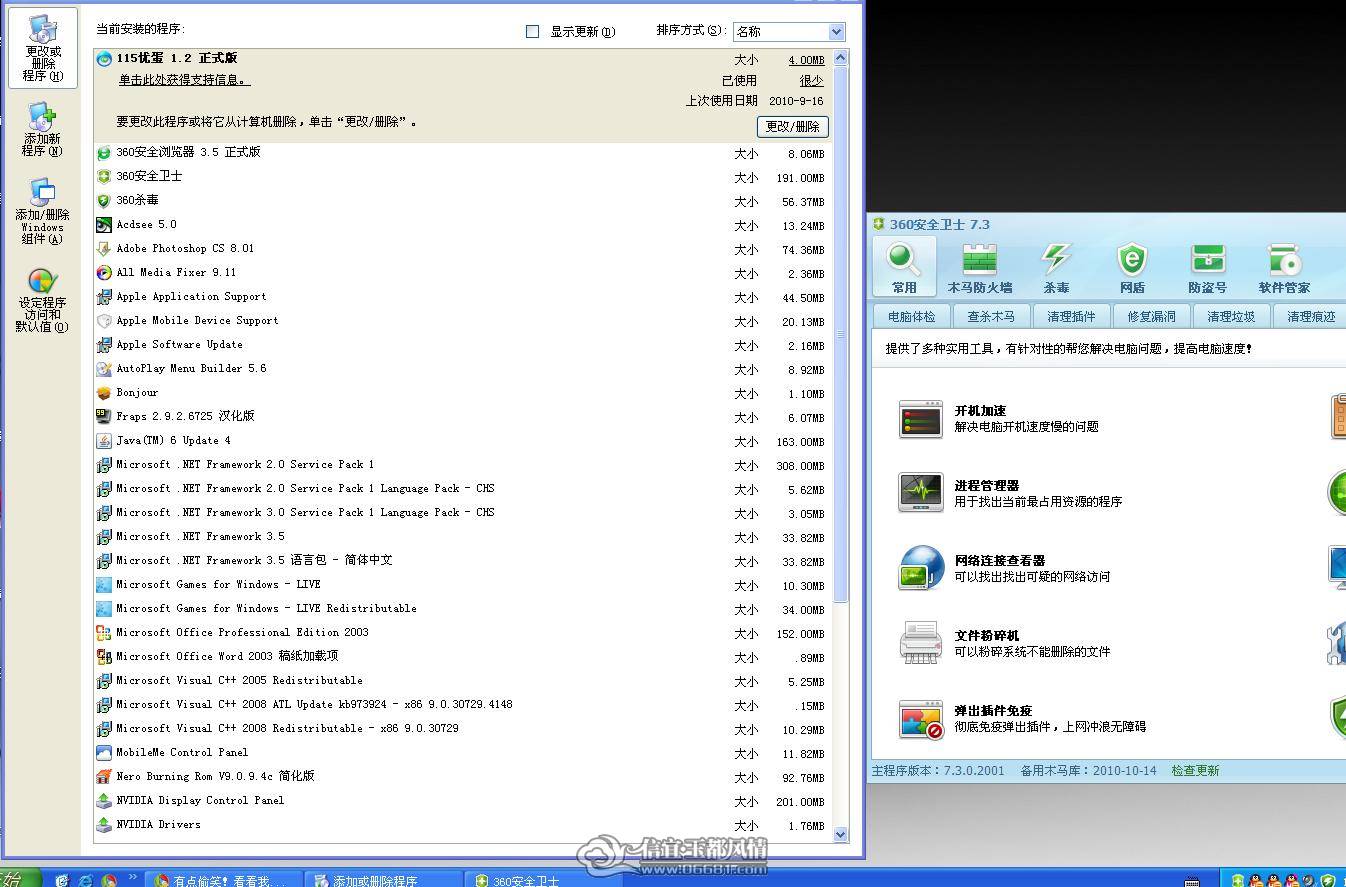Open 添加新程序 in the sidebar
Viewport: 1346px width, 887px height.
click(x=42, y=130)
